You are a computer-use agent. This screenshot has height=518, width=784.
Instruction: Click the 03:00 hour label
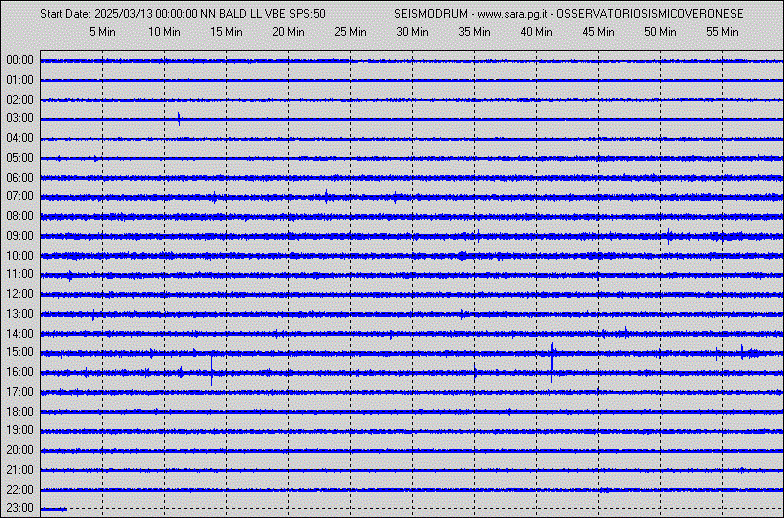tap(20, 118)
